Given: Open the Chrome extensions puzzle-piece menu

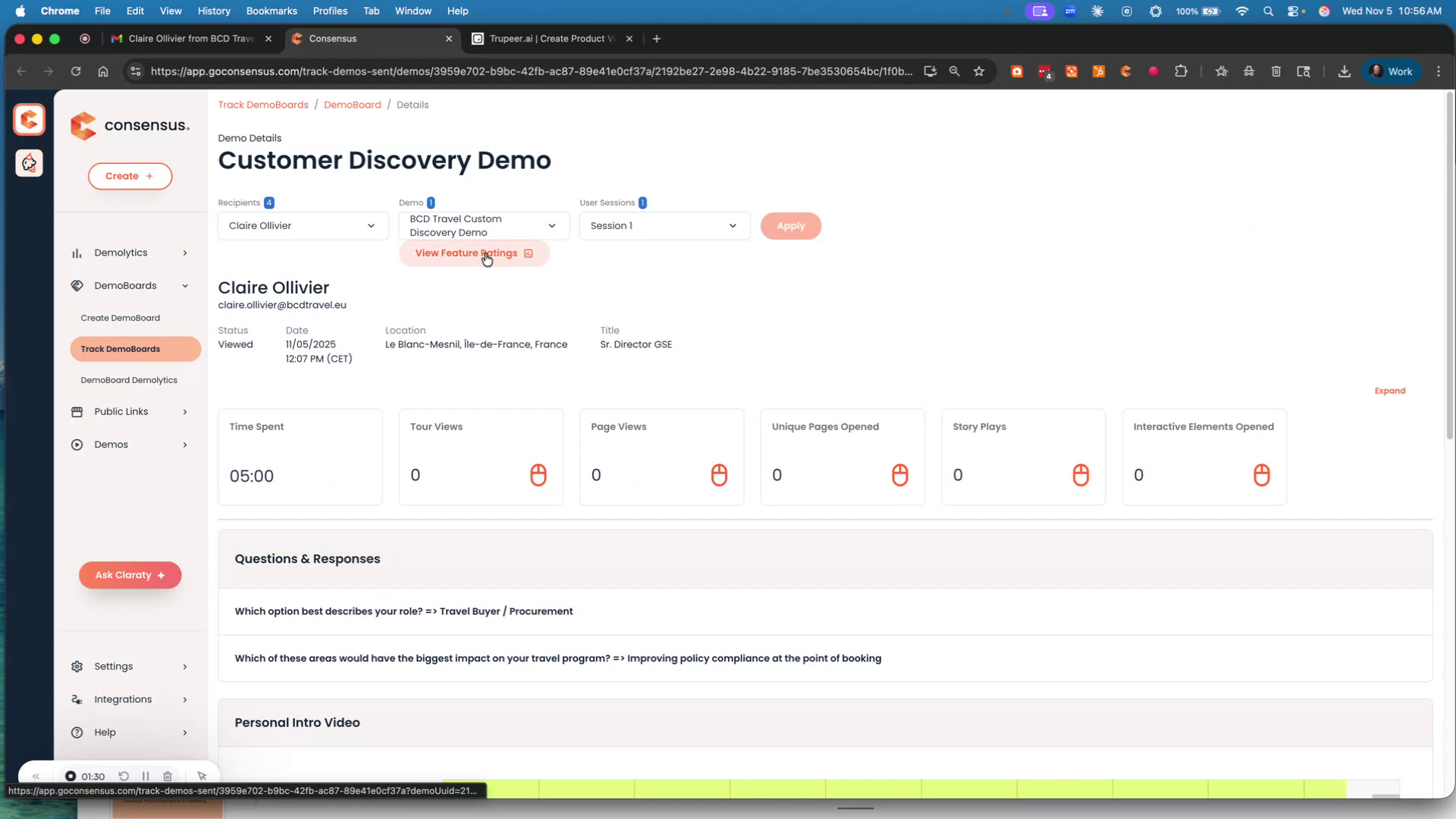Looking at the screenshot, I should coord(1181,71).
